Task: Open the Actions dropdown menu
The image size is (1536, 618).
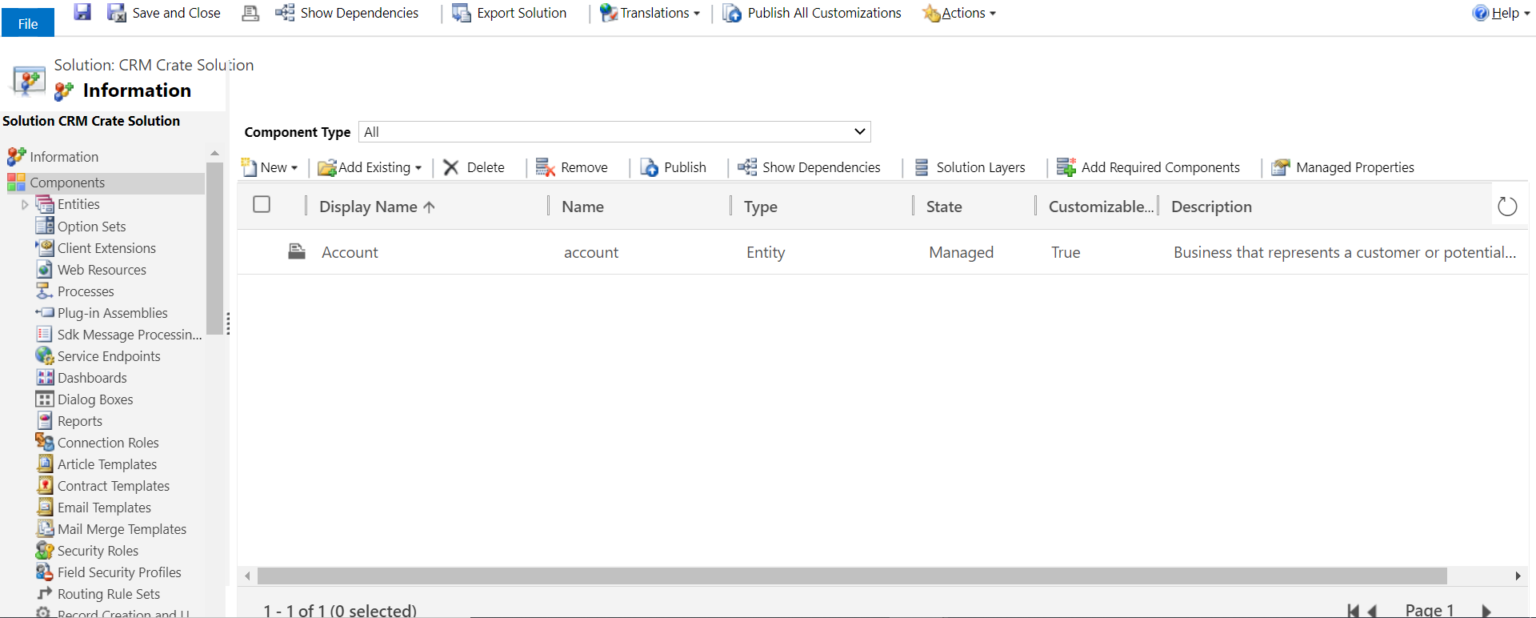Action: 959,13
